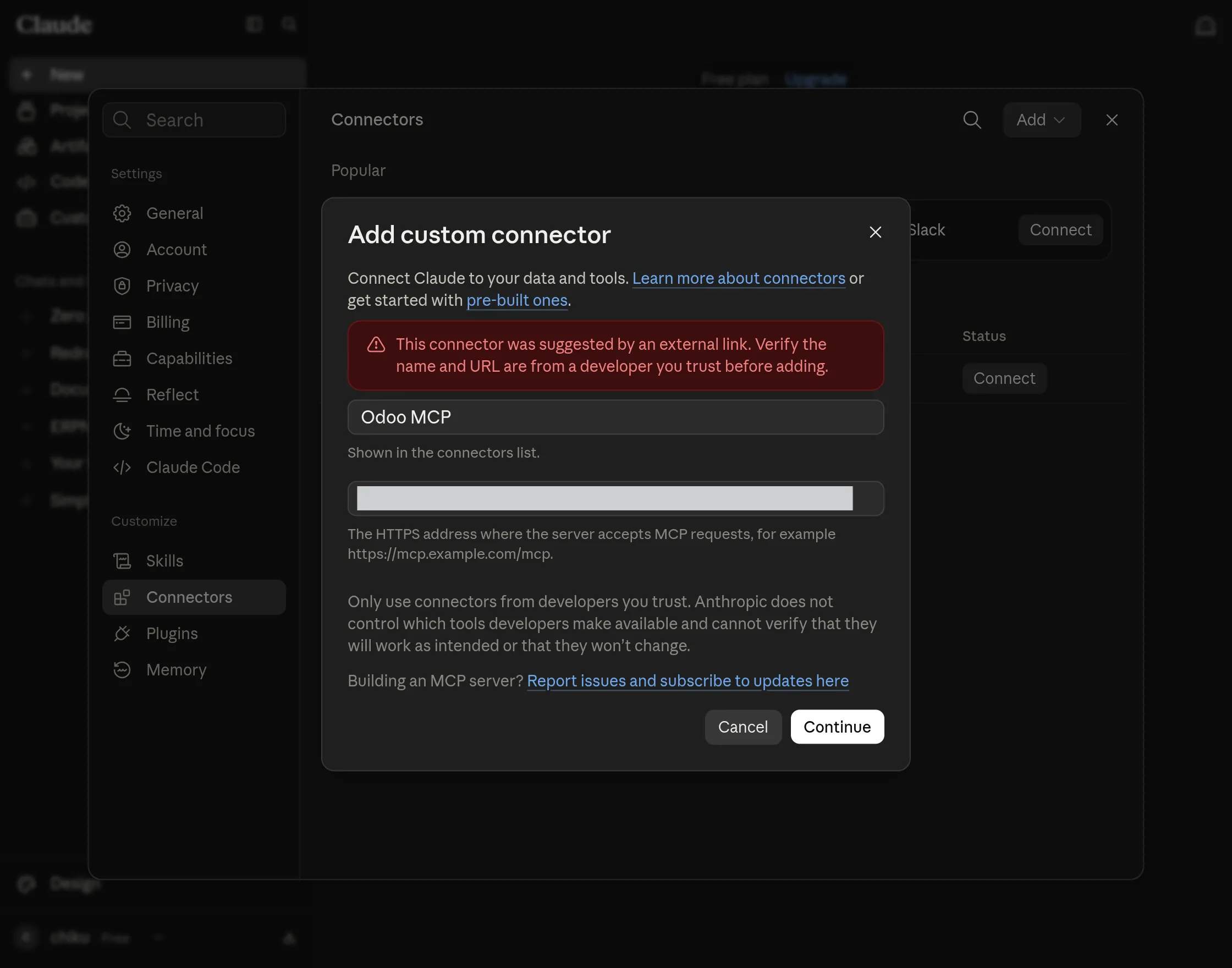The width and height of the screenshot is (1232, 968).
Task: Open Account settings
Action: [194, 249]
